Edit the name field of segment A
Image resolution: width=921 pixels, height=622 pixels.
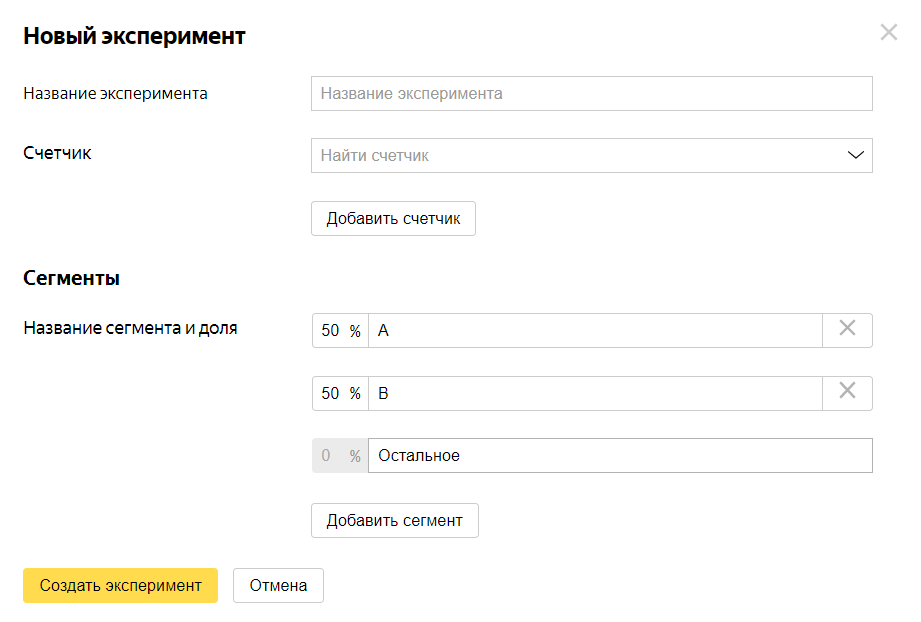pyautogui.click(x=595, y=330)
